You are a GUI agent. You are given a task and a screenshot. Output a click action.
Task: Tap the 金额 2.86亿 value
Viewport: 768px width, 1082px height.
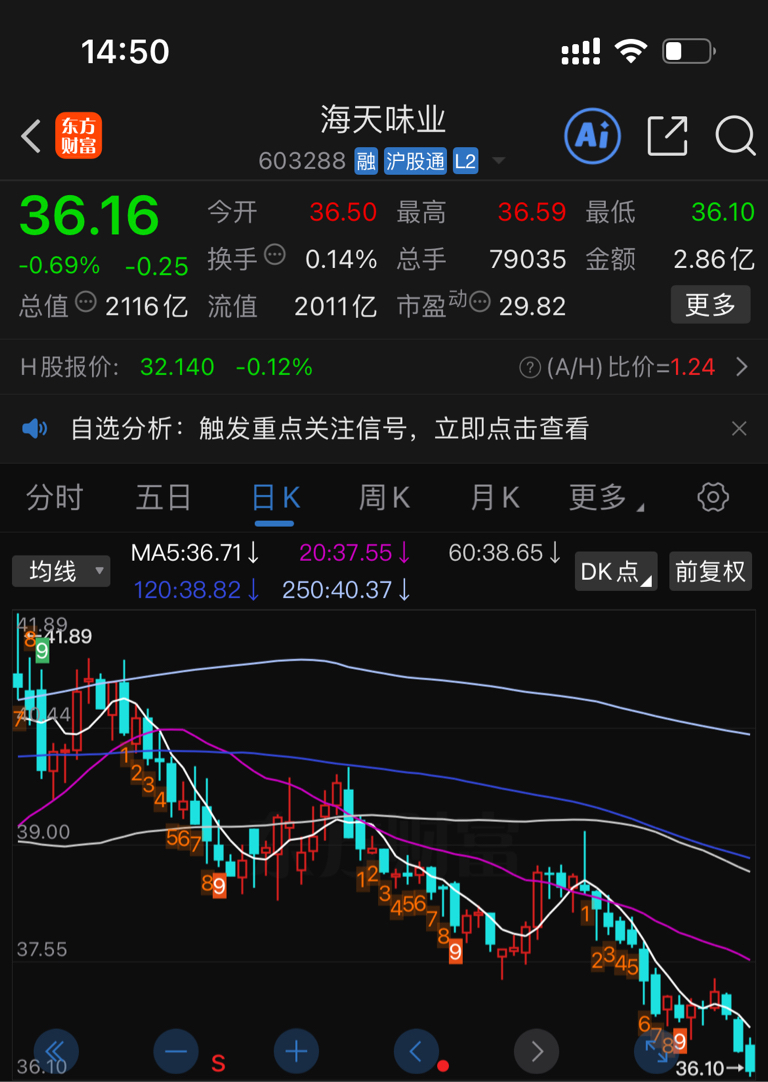(714, 260)
